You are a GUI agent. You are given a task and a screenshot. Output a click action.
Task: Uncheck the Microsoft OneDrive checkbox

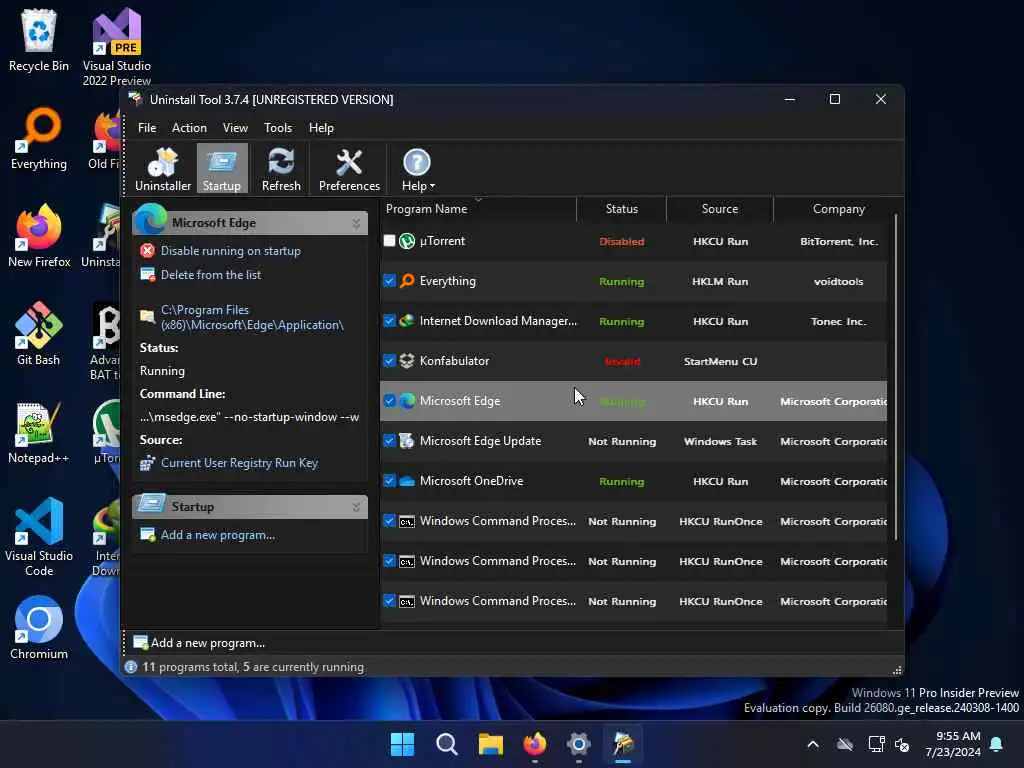pos(389,481)
